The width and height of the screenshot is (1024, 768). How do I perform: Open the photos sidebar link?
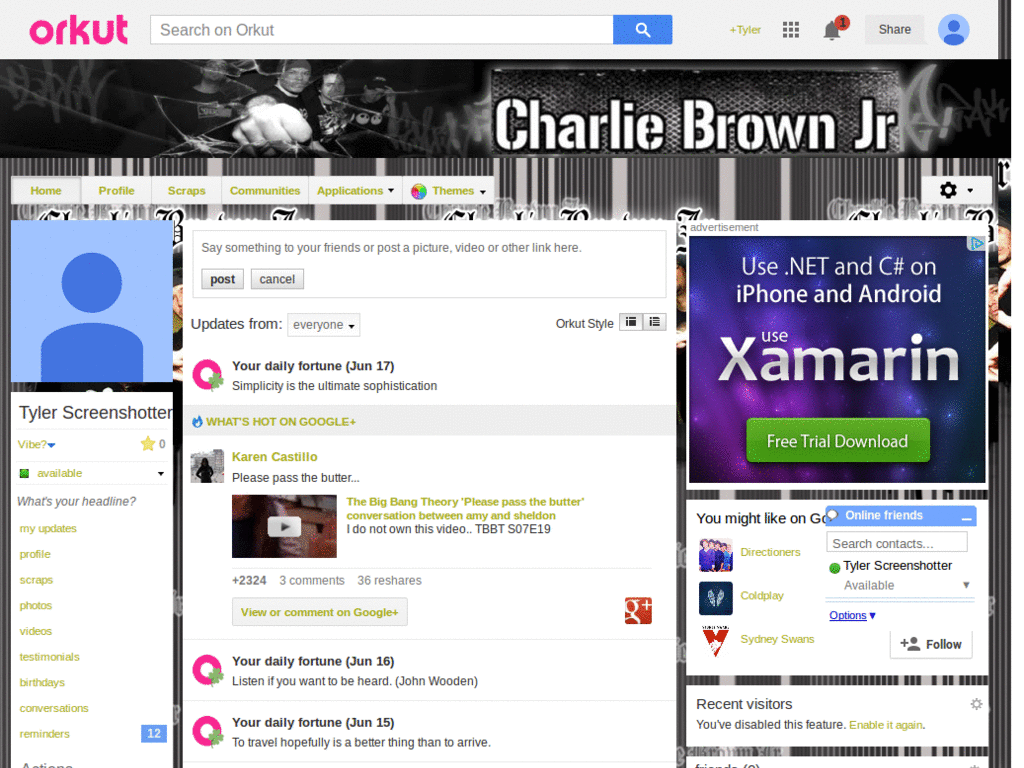click(35, 605)
